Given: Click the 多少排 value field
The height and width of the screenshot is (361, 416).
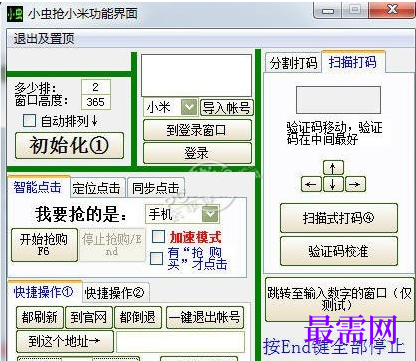Looking at the screenshot, I should 96,87.
